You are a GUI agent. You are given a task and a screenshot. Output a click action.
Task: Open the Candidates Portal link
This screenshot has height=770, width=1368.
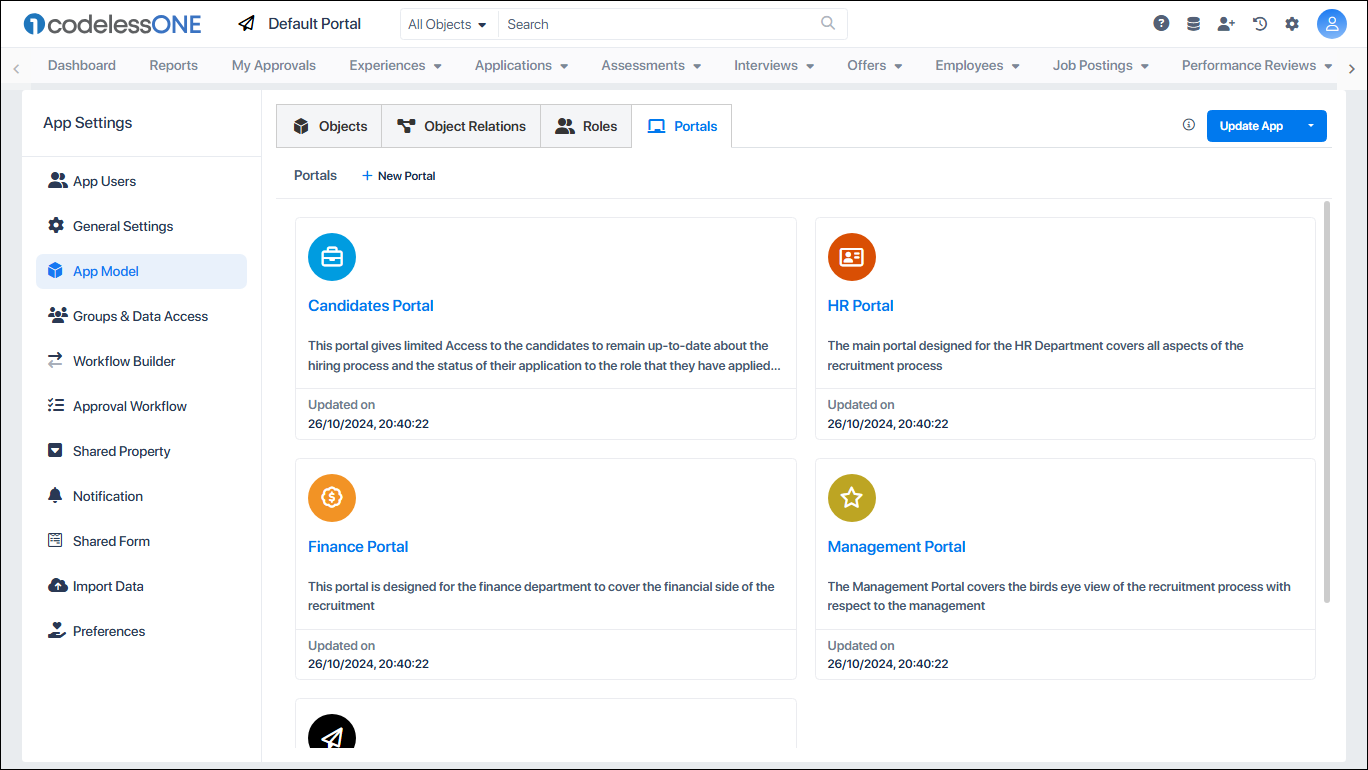(371, 306)
